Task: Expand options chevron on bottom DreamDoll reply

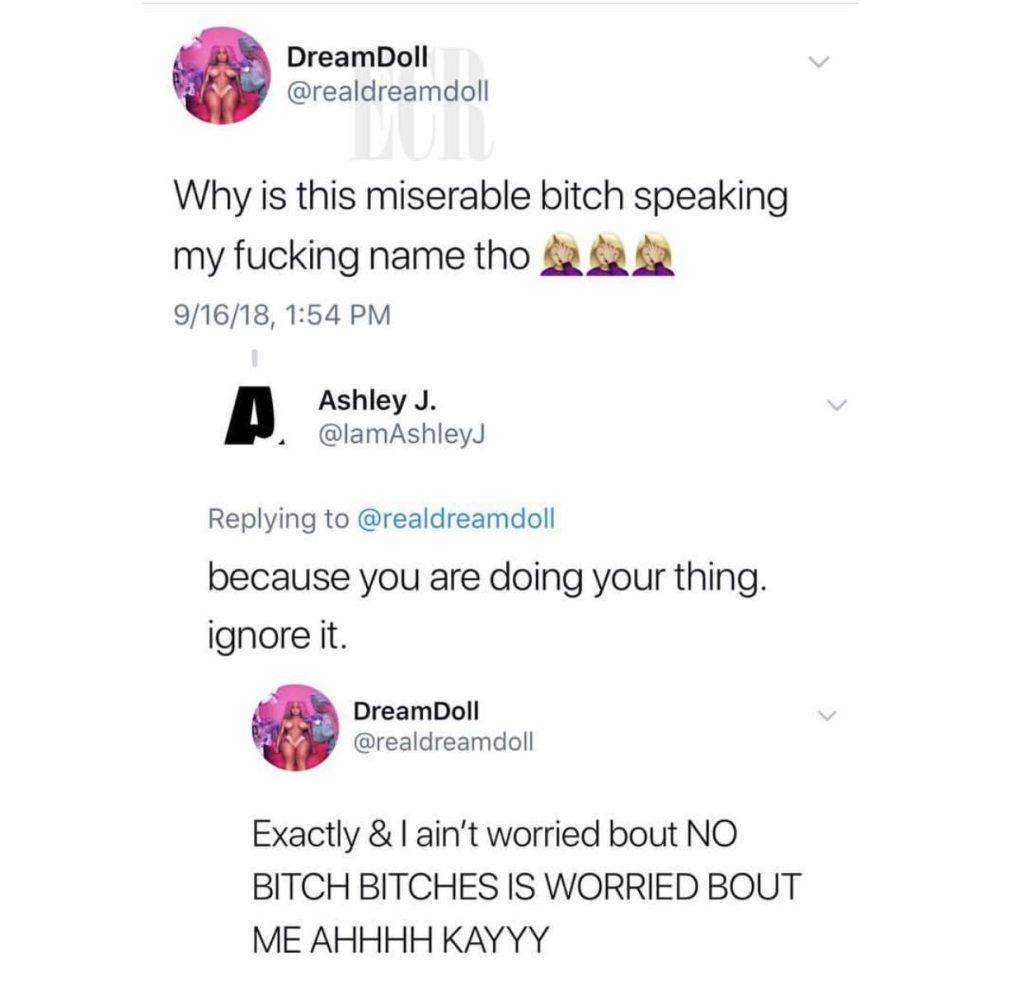Action: tap(827, 715)
